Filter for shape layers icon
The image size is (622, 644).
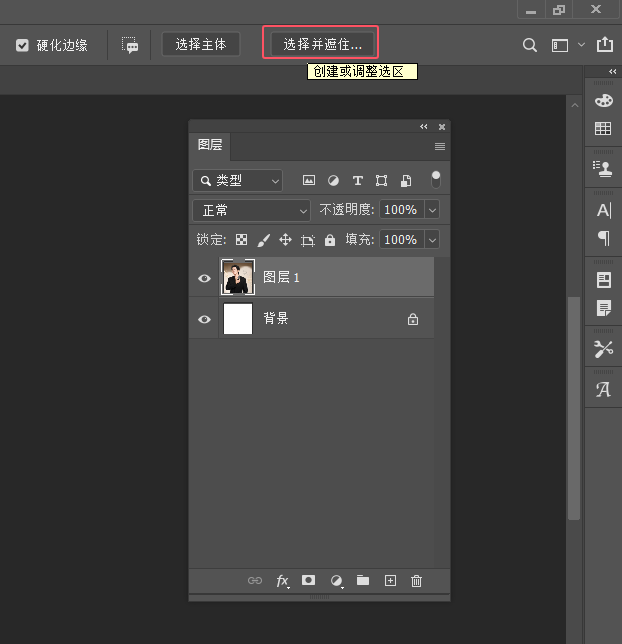(382, 180)
